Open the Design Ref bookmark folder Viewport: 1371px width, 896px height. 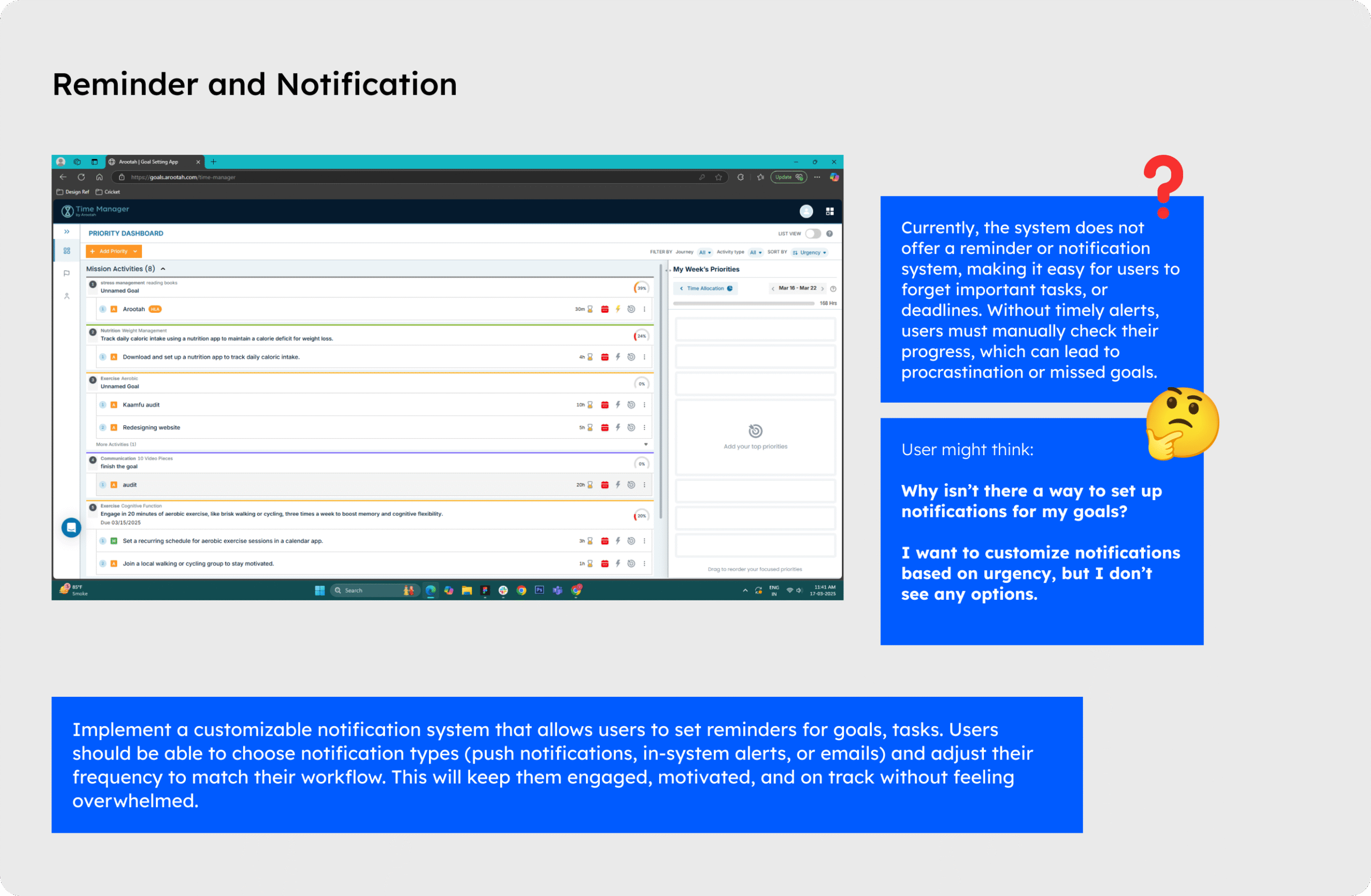[73, 192]
